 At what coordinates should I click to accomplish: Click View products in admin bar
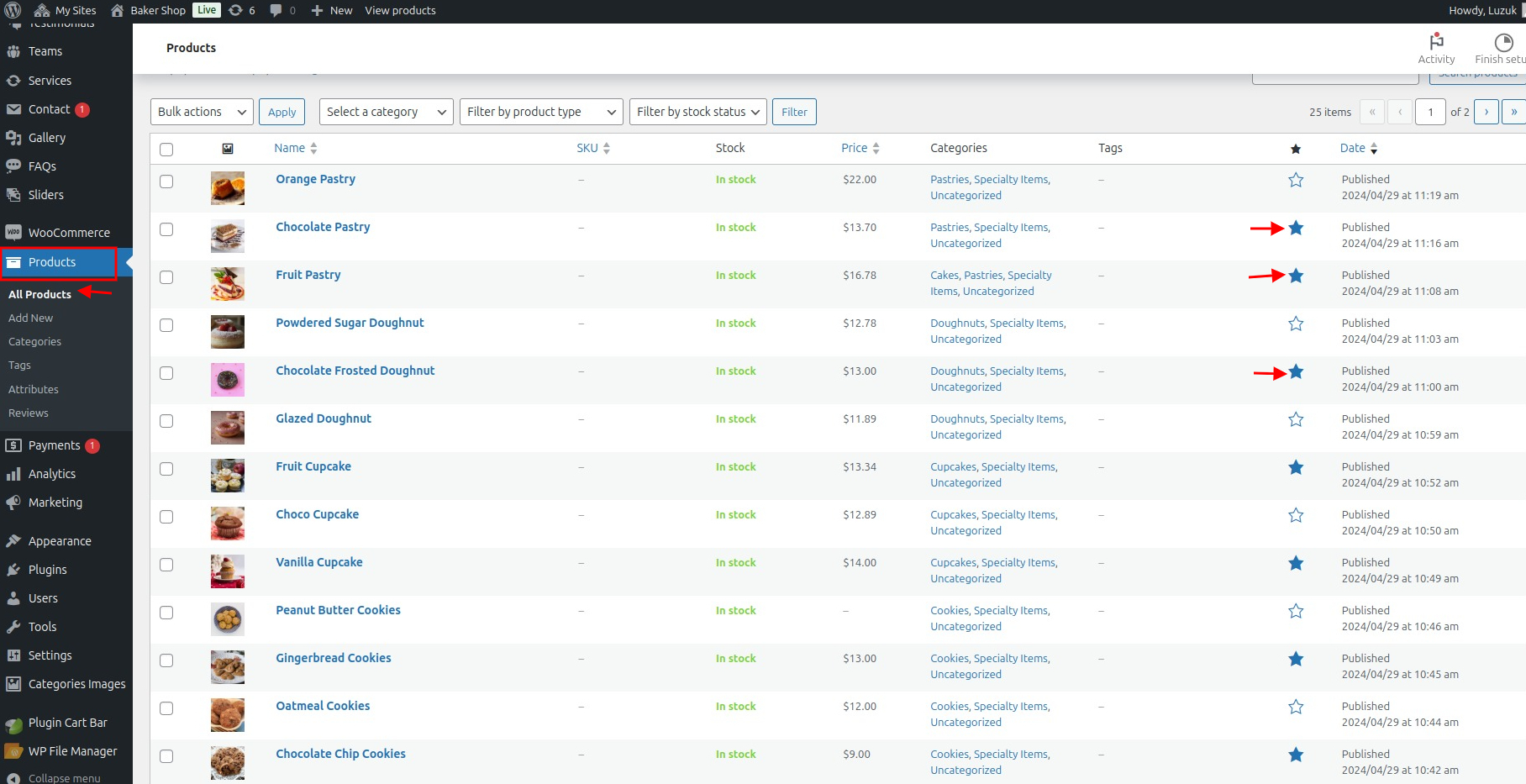[x=400, y=11]
